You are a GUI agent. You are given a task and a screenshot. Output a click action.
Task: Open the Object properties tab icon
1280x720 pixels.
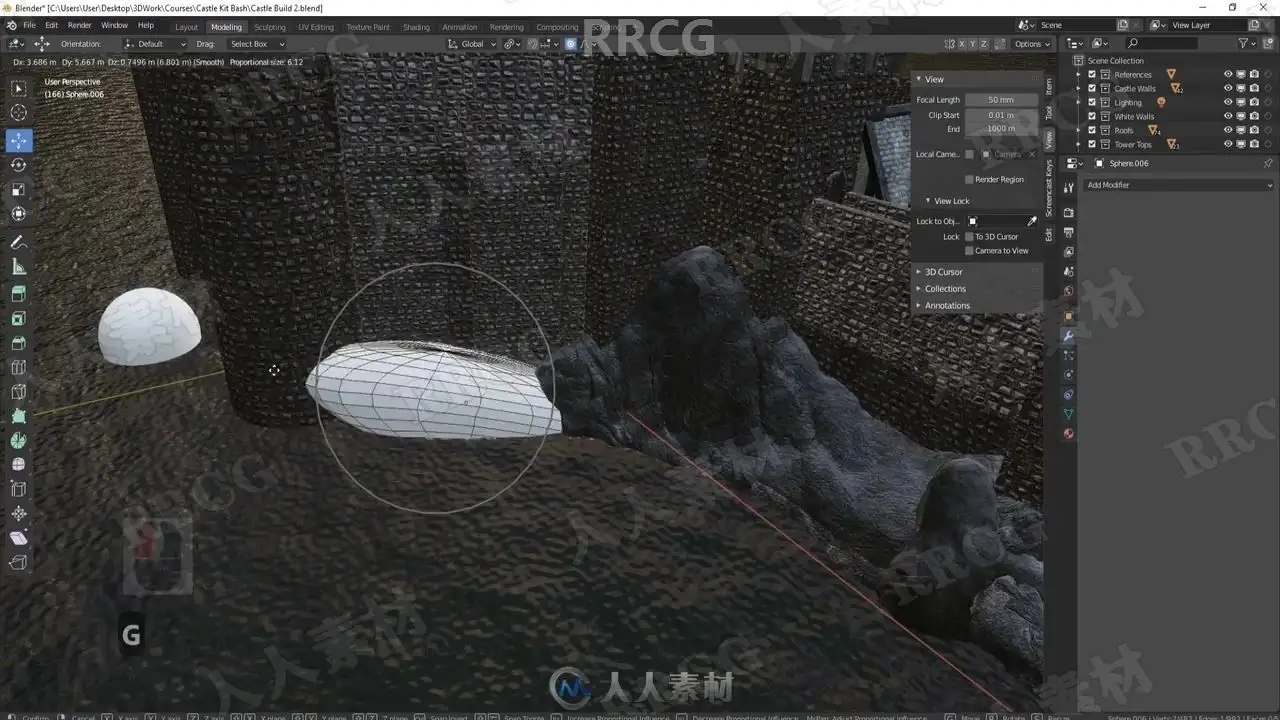point(1068,316)
